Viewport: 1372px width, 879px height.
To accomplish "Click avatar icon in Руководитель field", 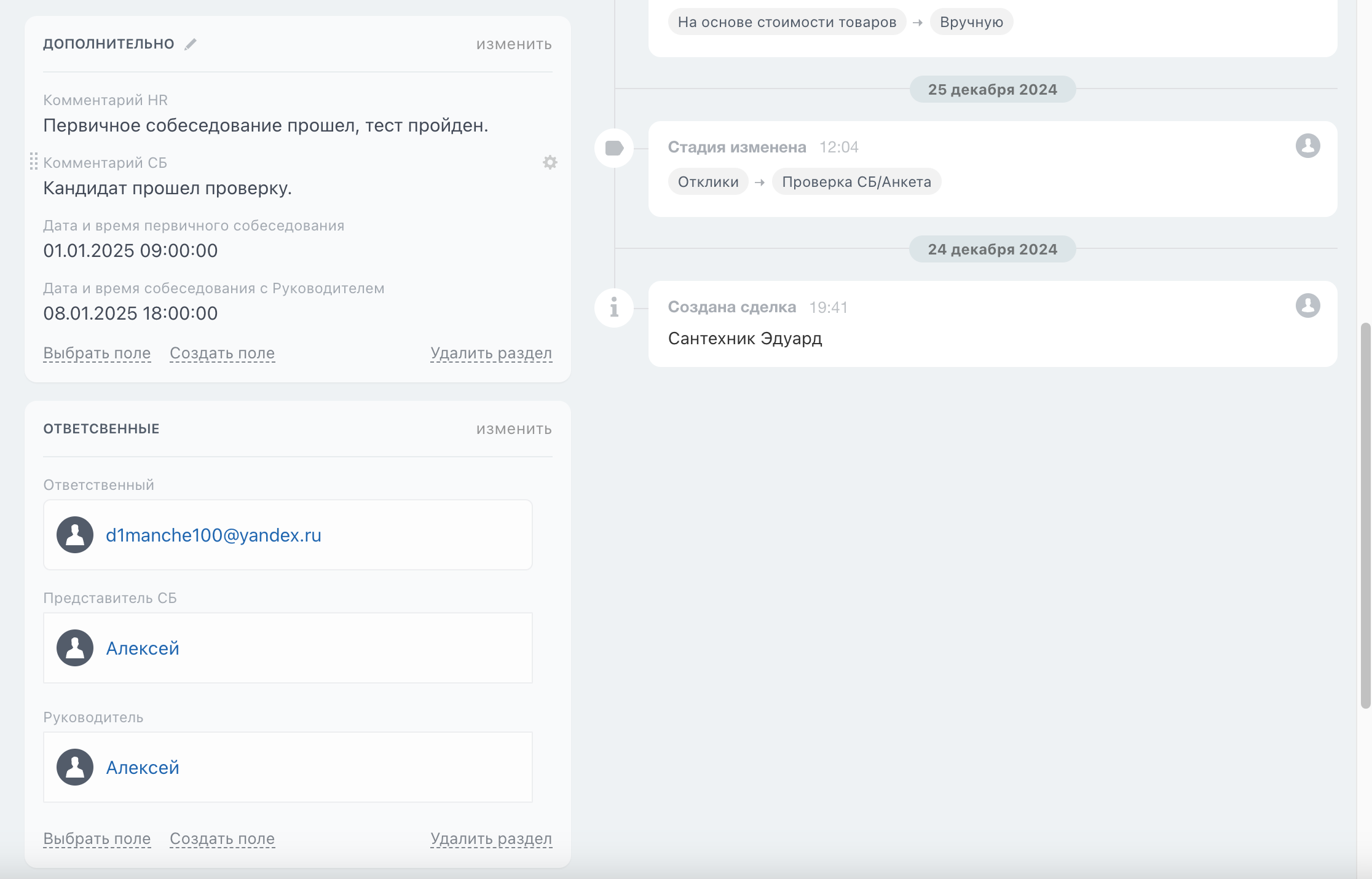I will pyautogui.click(x=75, y=767).
